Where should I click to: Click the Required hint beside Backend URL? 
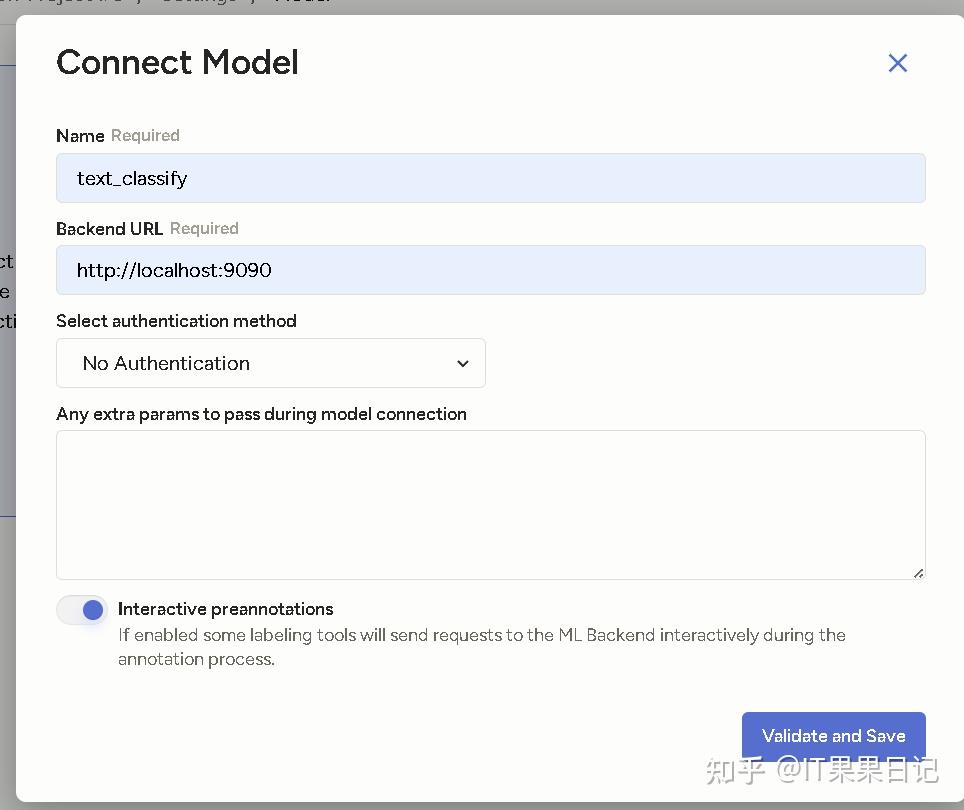204,229
